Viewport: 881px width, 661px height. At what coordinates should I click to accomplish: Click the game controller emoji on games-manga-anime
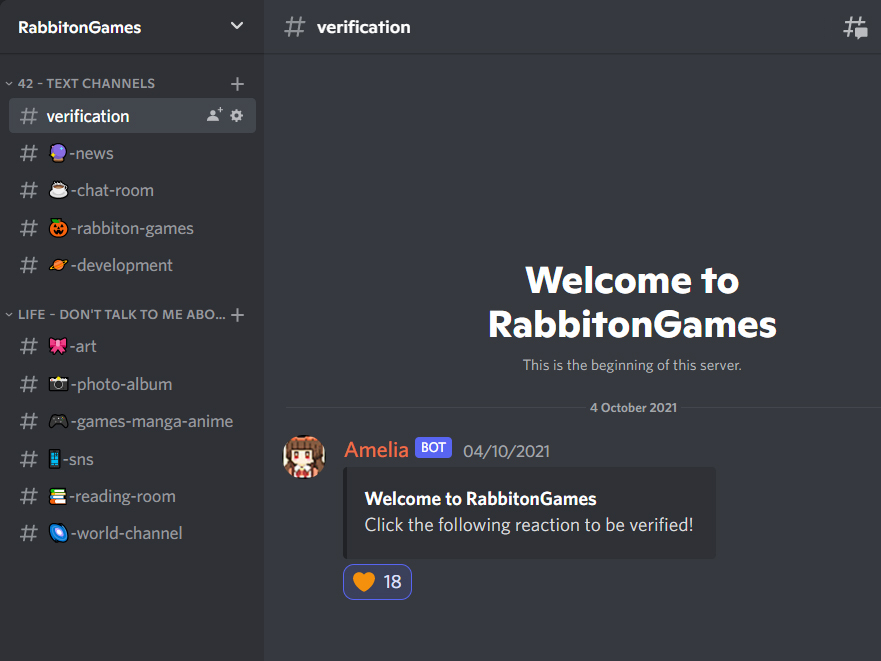point(58,422)
